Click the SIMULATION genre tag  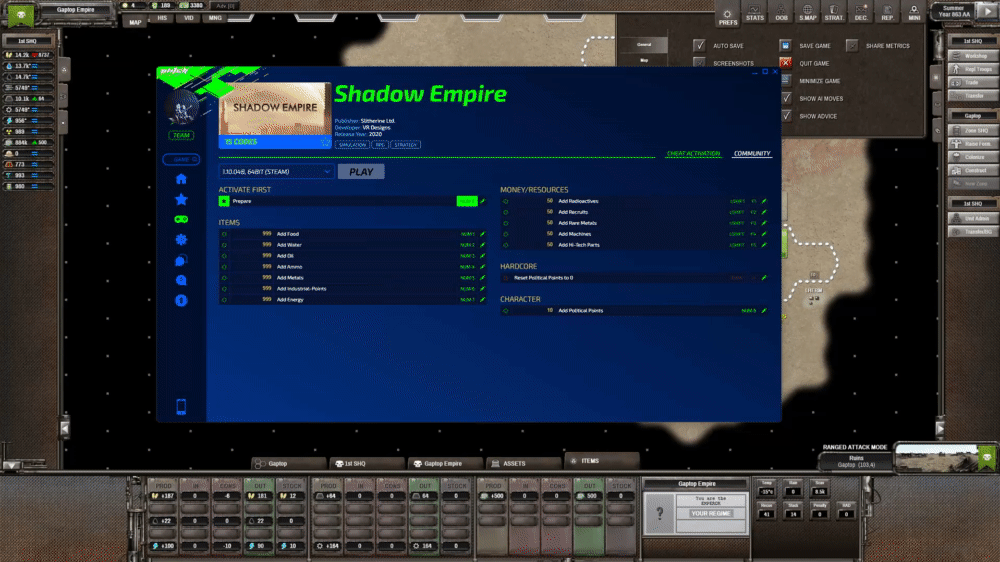point(353,145)
